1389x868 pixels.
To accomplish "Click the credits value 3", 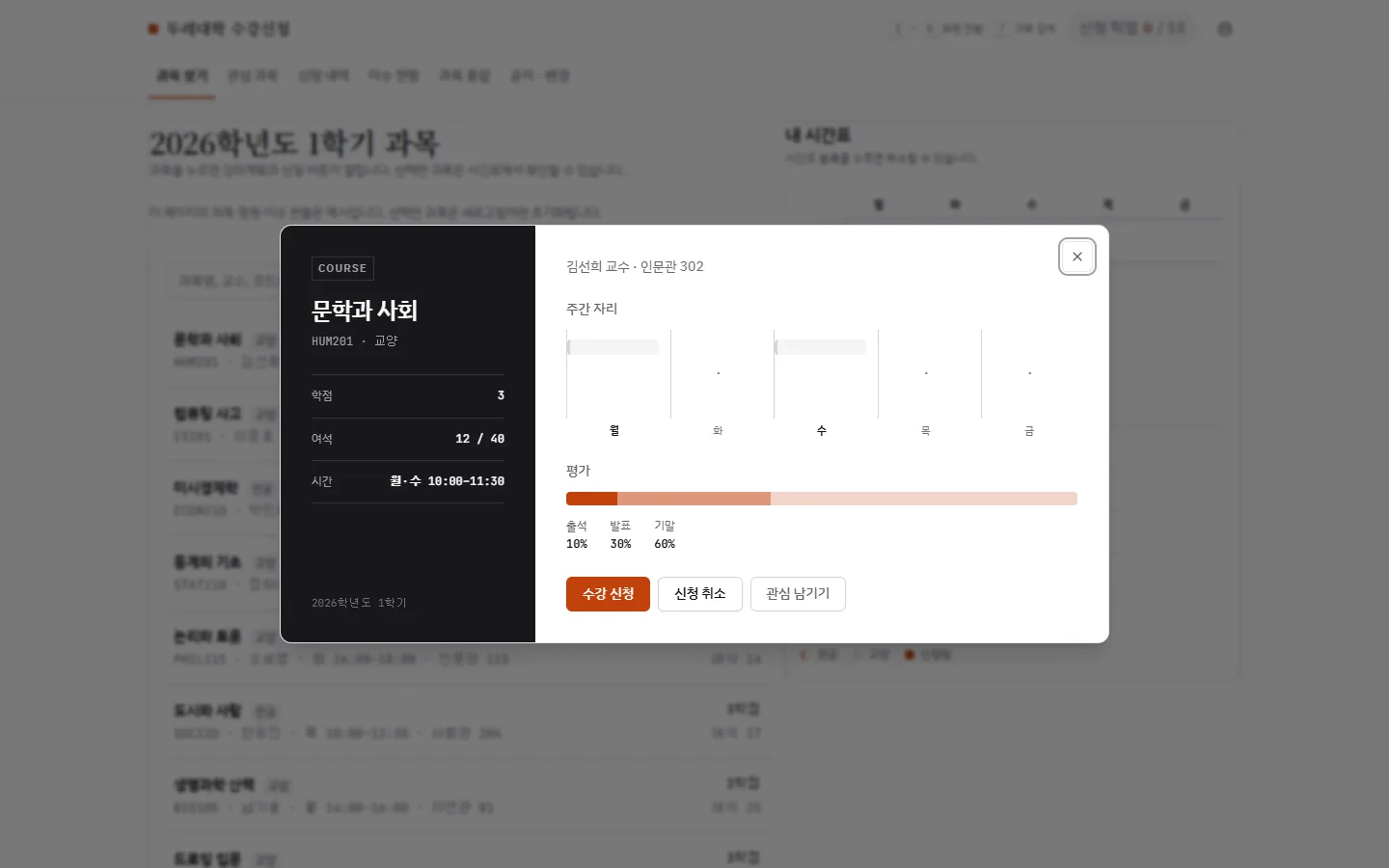I will point(501,395).
